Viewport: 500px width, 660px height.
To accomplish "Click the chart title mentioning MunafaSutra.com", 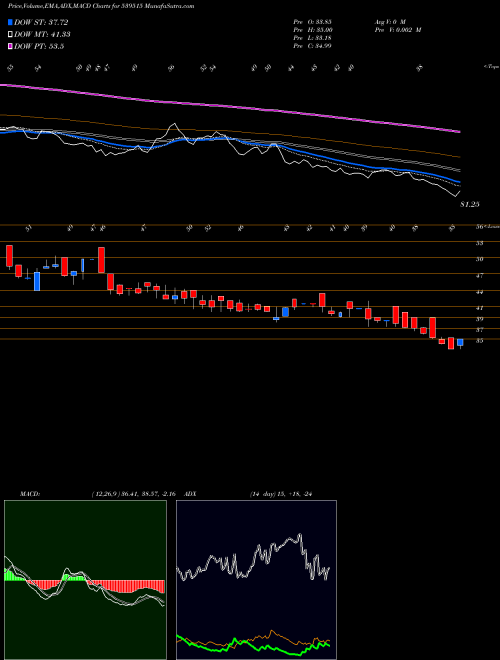I will pyautogui.click(x=101, y=7).
